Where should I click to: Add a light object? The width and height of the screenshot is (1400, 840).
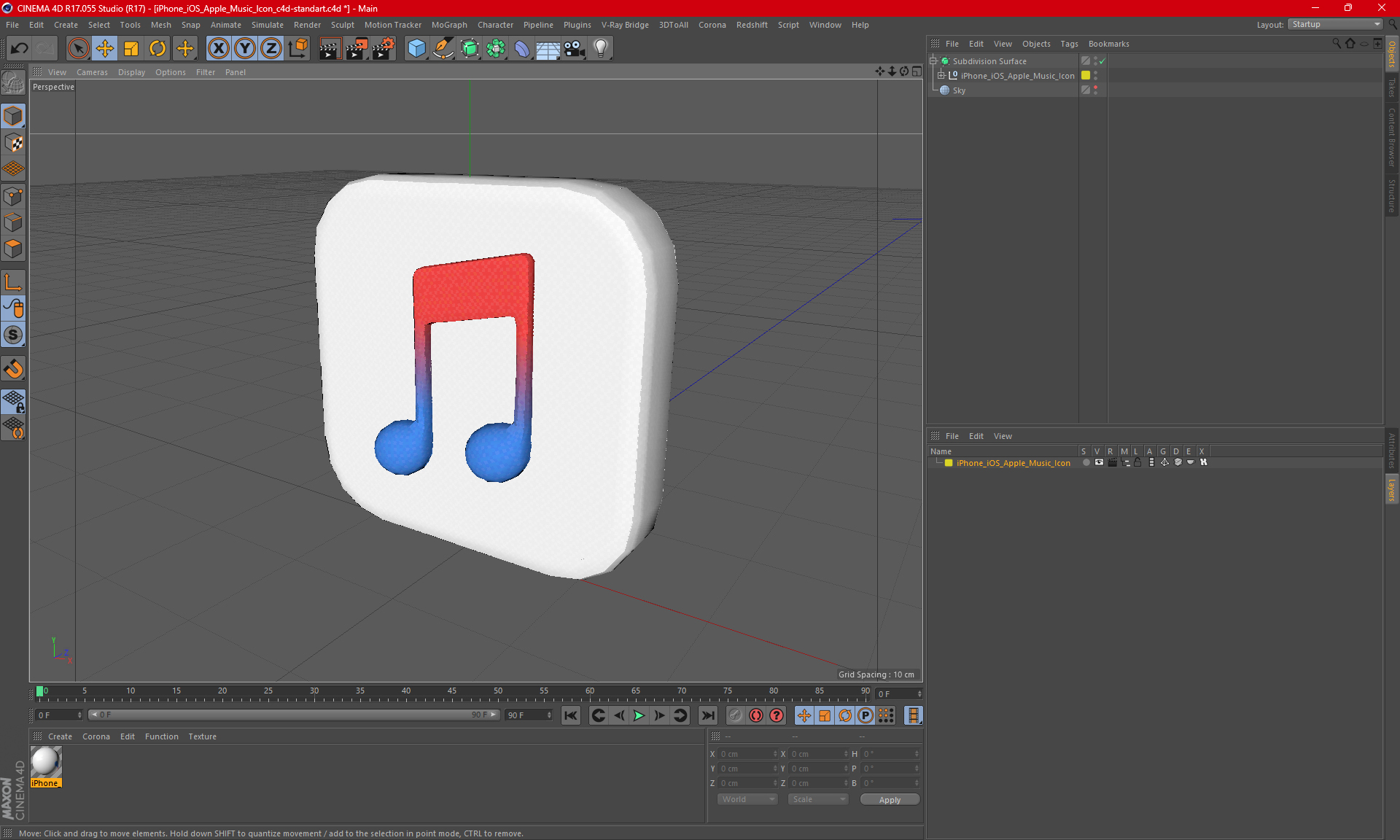point(601,49)
